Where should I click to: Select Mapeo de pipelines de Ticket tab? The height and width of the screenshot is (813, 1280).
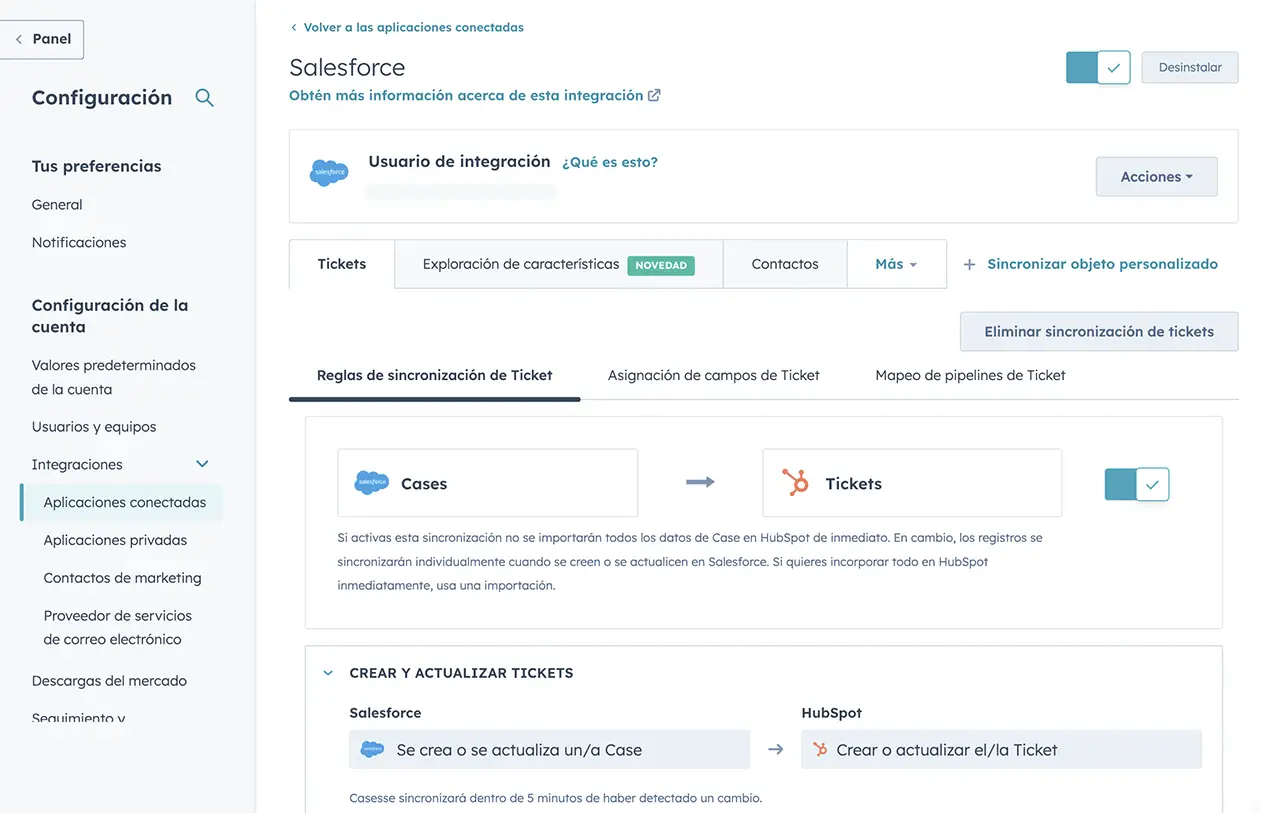pos(970,375)
